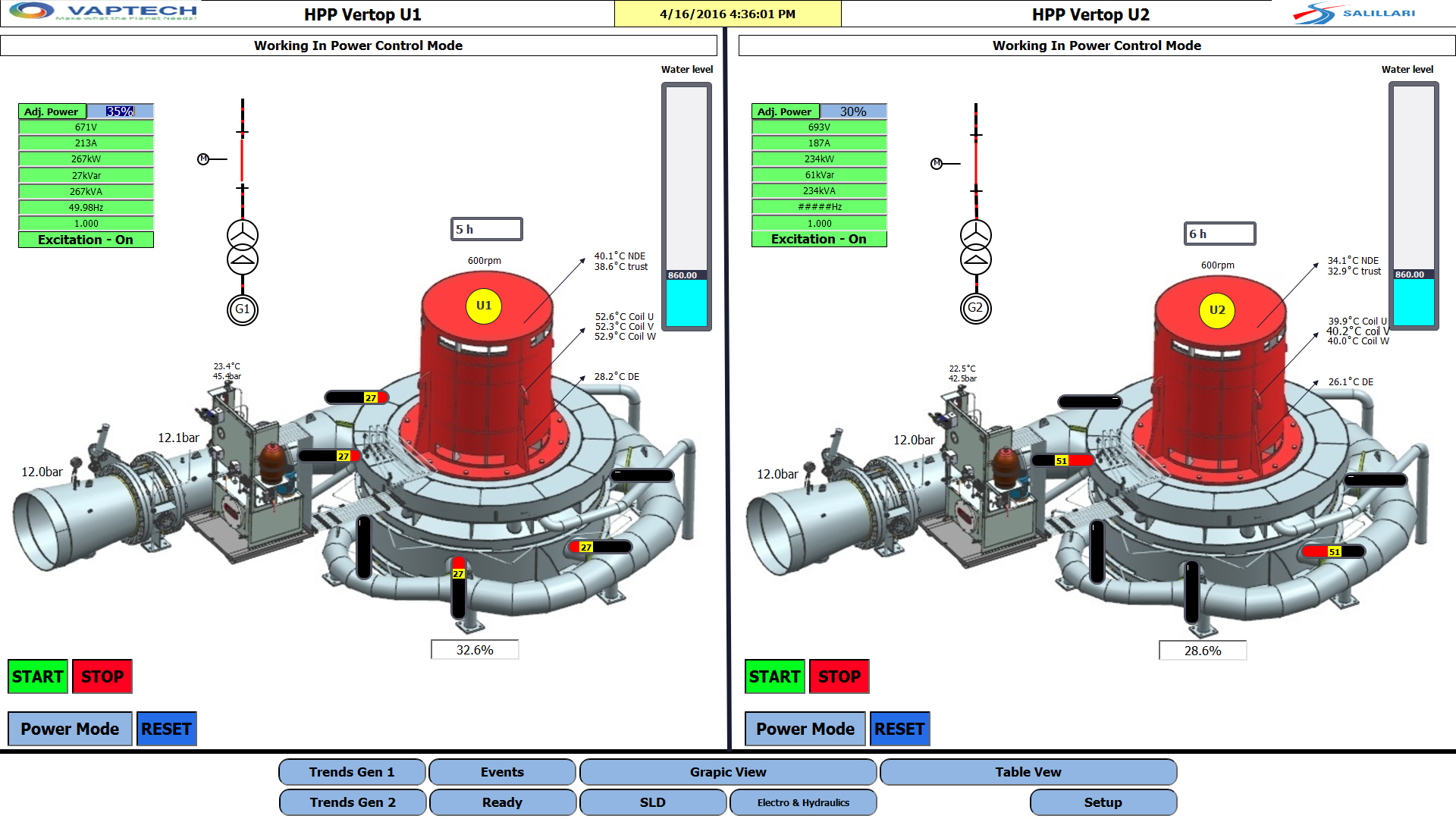Select the G1 generator symbol
Screen dimensions: 1456x819
[242, 309]
